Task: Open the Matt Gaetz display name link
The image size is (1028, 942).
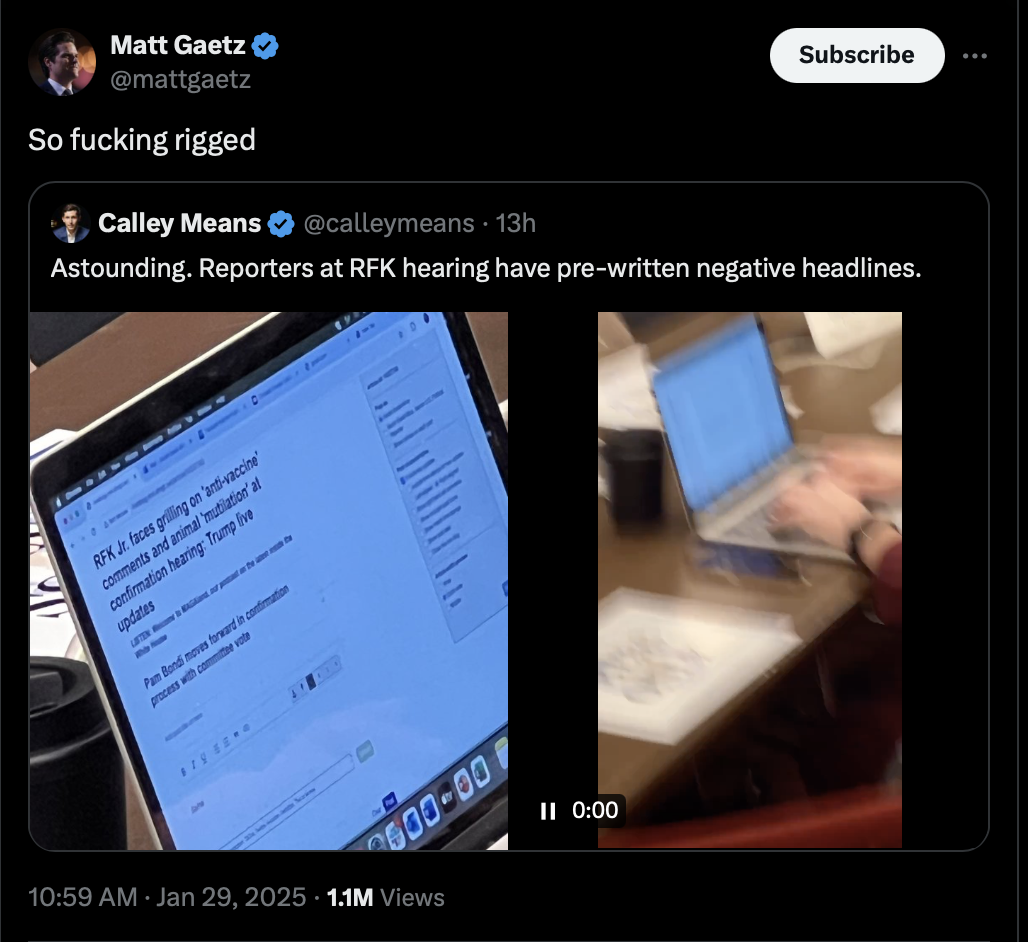Action: pos(178,45)
